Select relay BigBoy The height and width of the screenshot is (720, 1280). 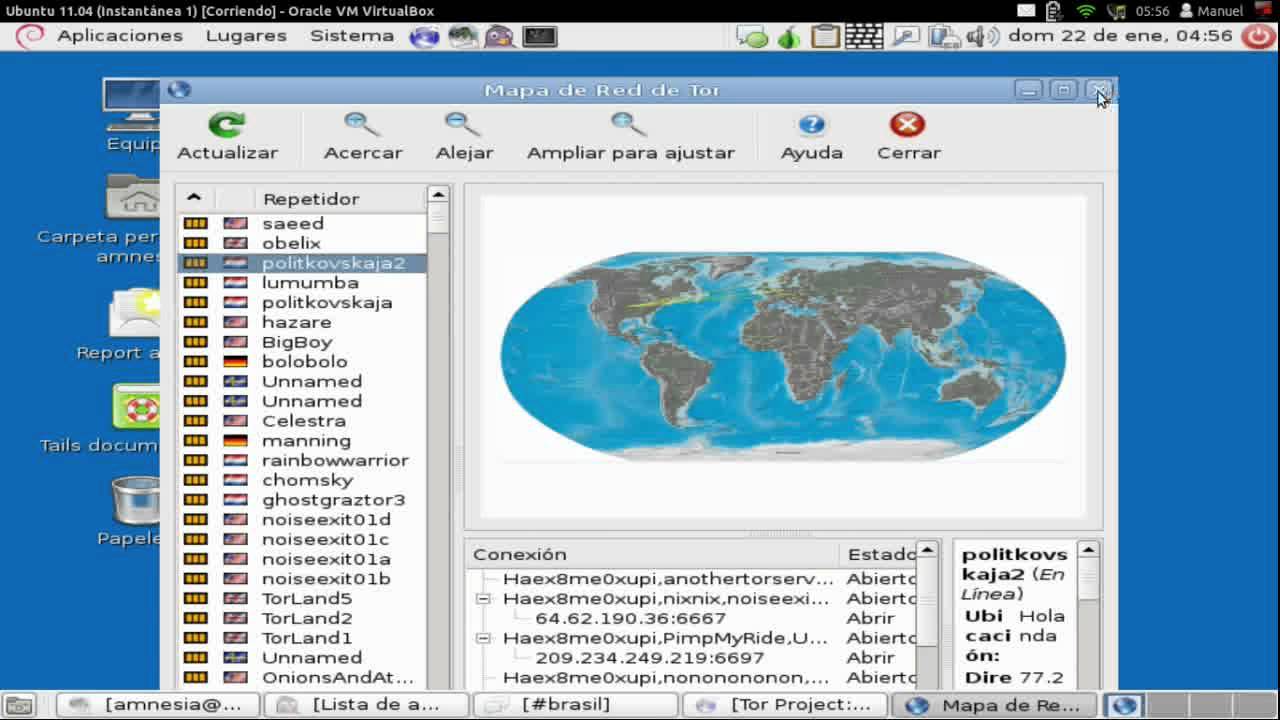pos(302,342)
